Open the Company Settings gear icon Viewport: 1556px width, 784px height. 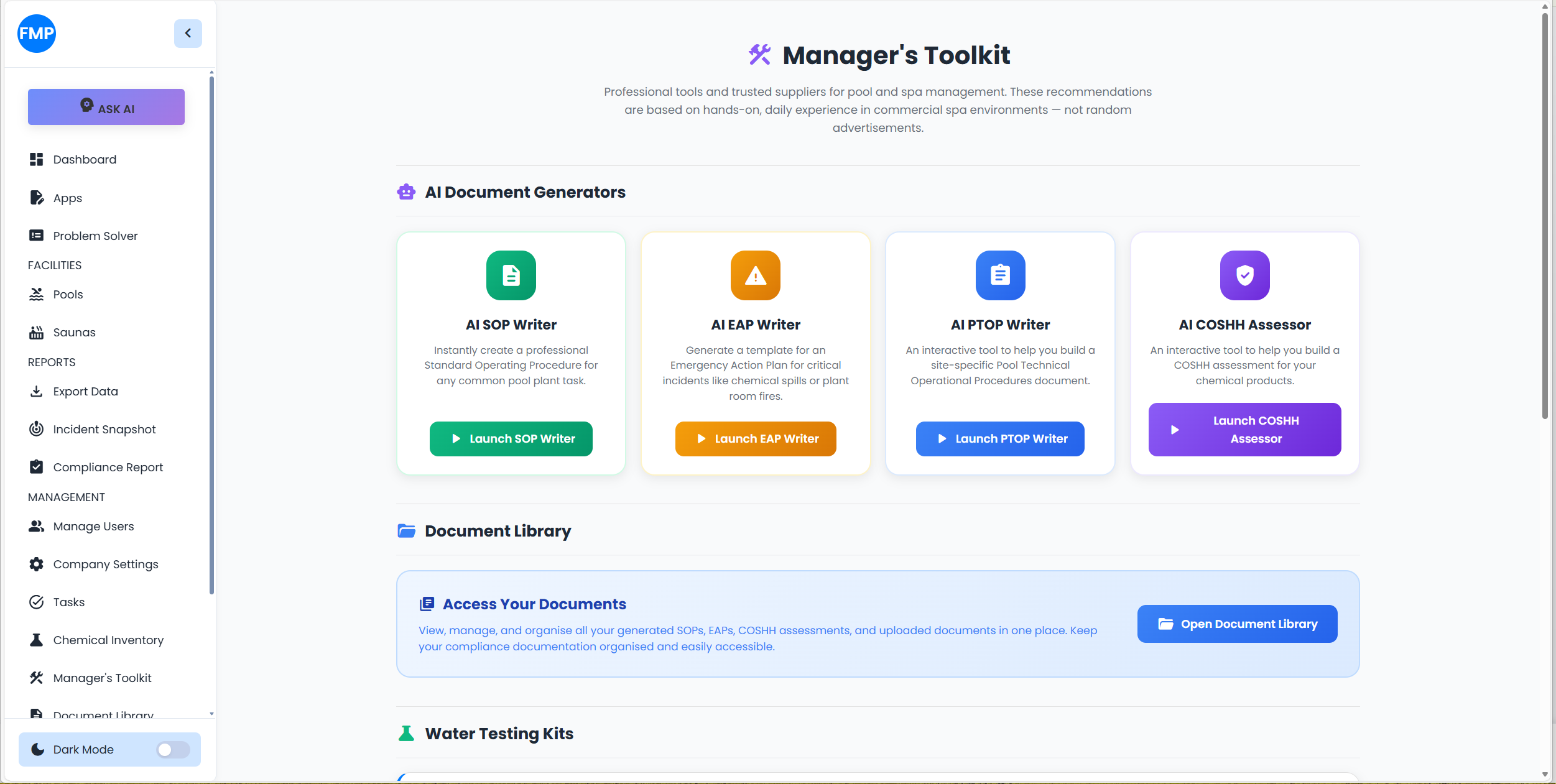(x=37, y=564)
